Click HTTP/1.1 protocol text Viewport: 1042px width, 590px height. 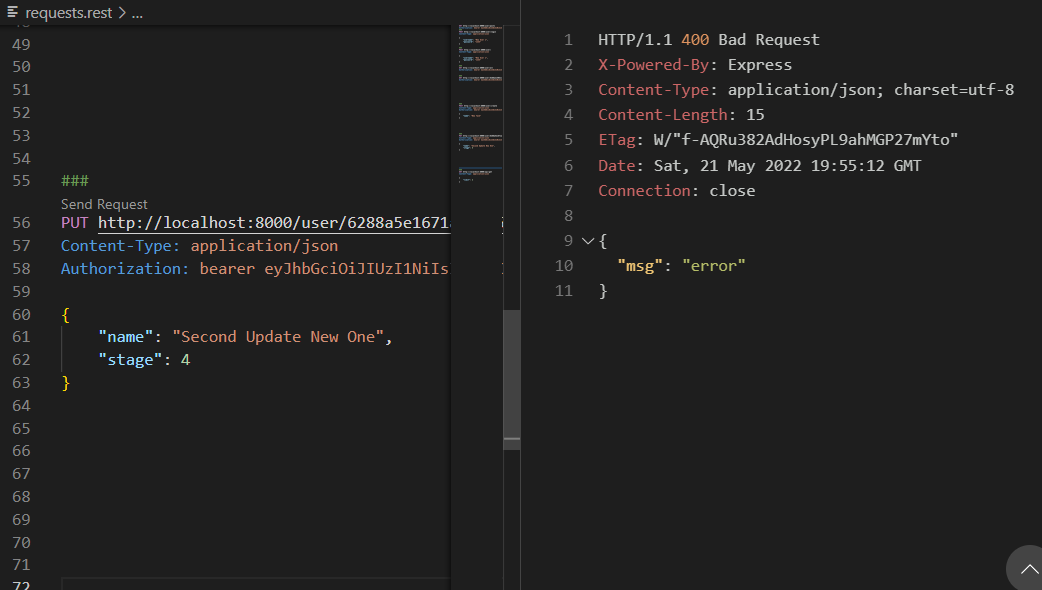(635, 40)
